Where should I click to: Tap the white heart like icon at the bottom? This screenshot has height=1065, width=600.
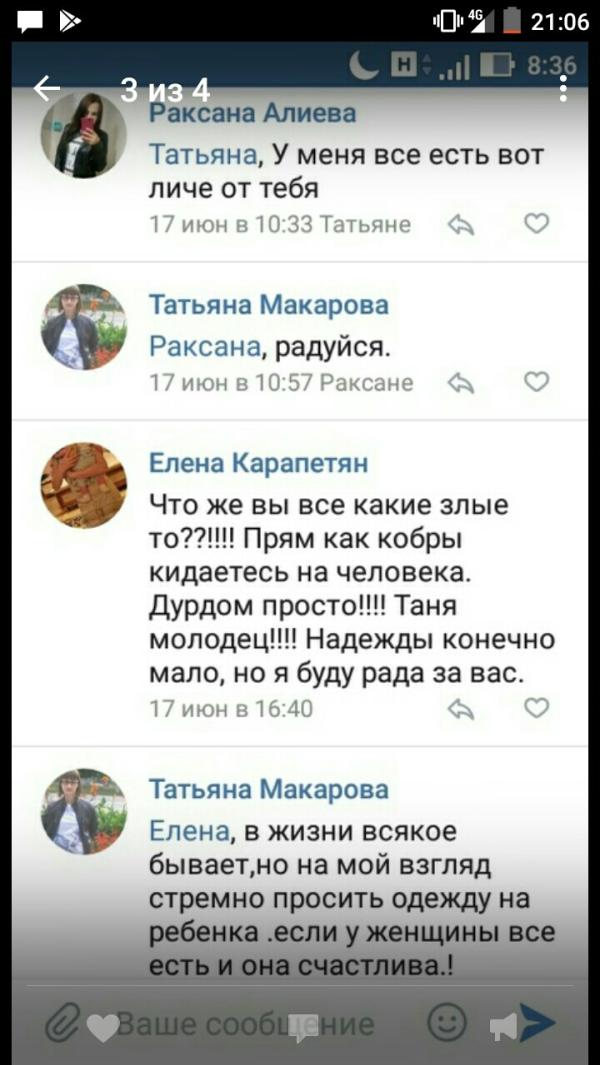(103, 1028)
